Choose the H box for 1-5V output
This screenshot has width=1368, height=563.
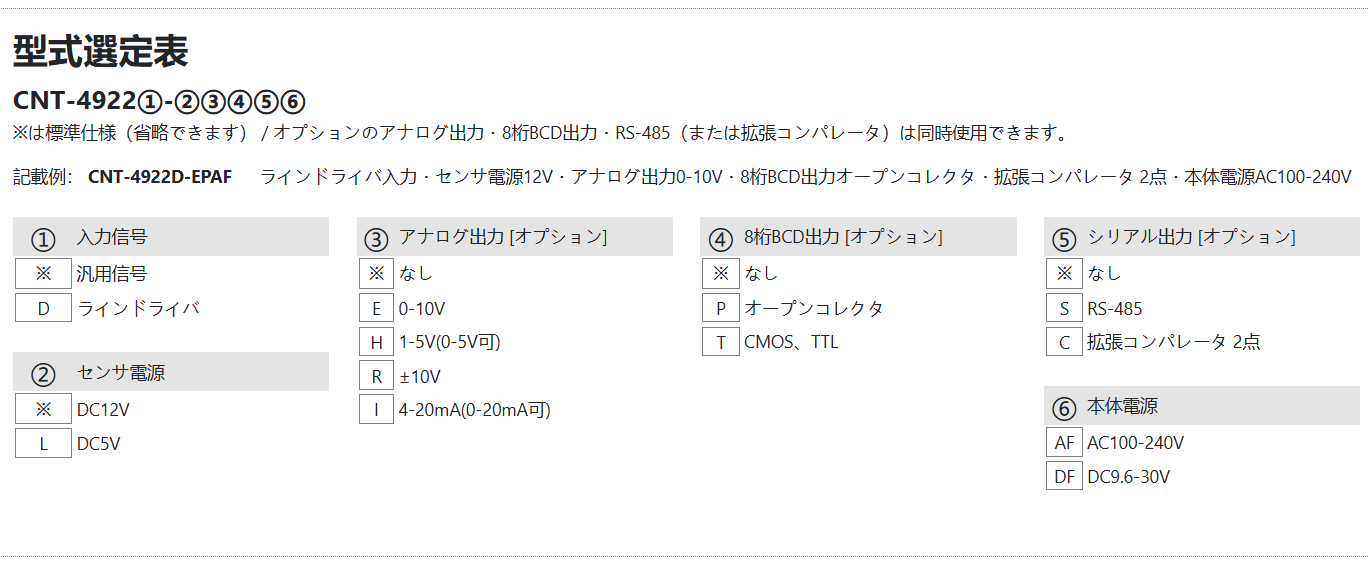tap(376, 342)
